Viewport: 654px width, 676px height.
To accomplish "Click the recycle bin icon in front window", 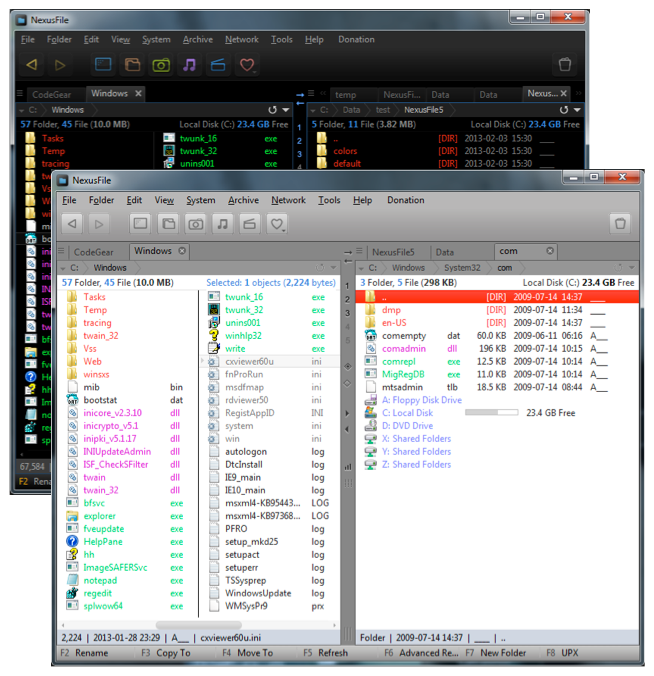I will click(620, 224).
